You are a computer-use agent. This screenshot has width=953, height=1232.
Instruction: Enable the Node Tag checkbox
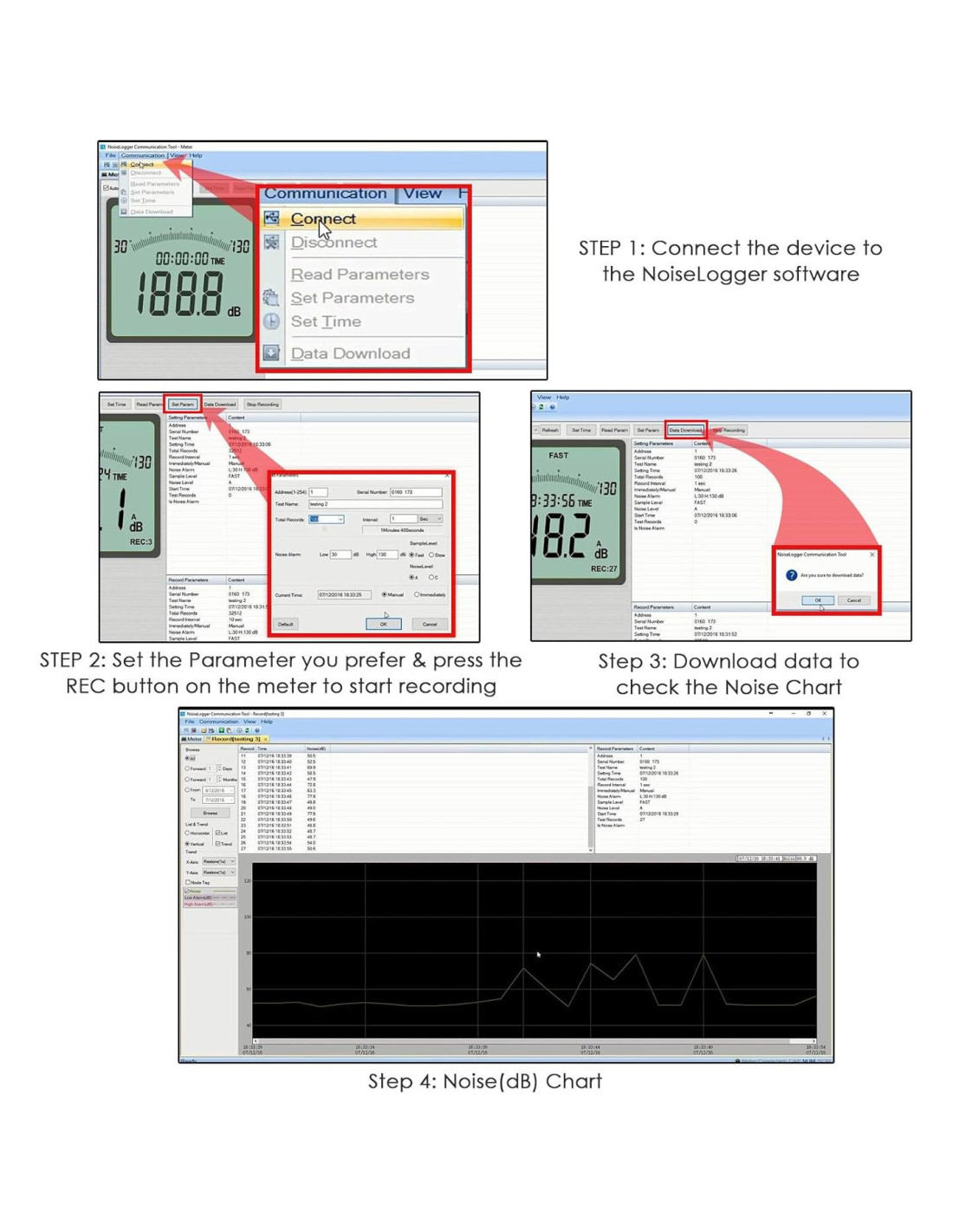[x=188, y=882]
